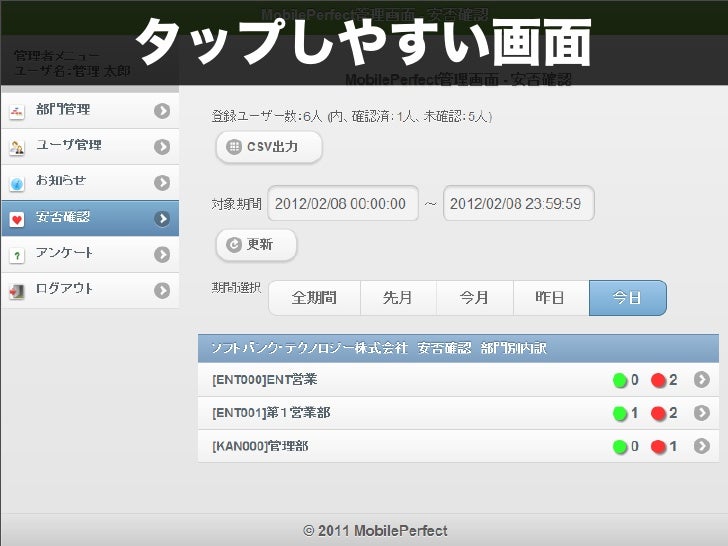
Task: Click the refresh icon in 更新 button
Action: point(234,245)
